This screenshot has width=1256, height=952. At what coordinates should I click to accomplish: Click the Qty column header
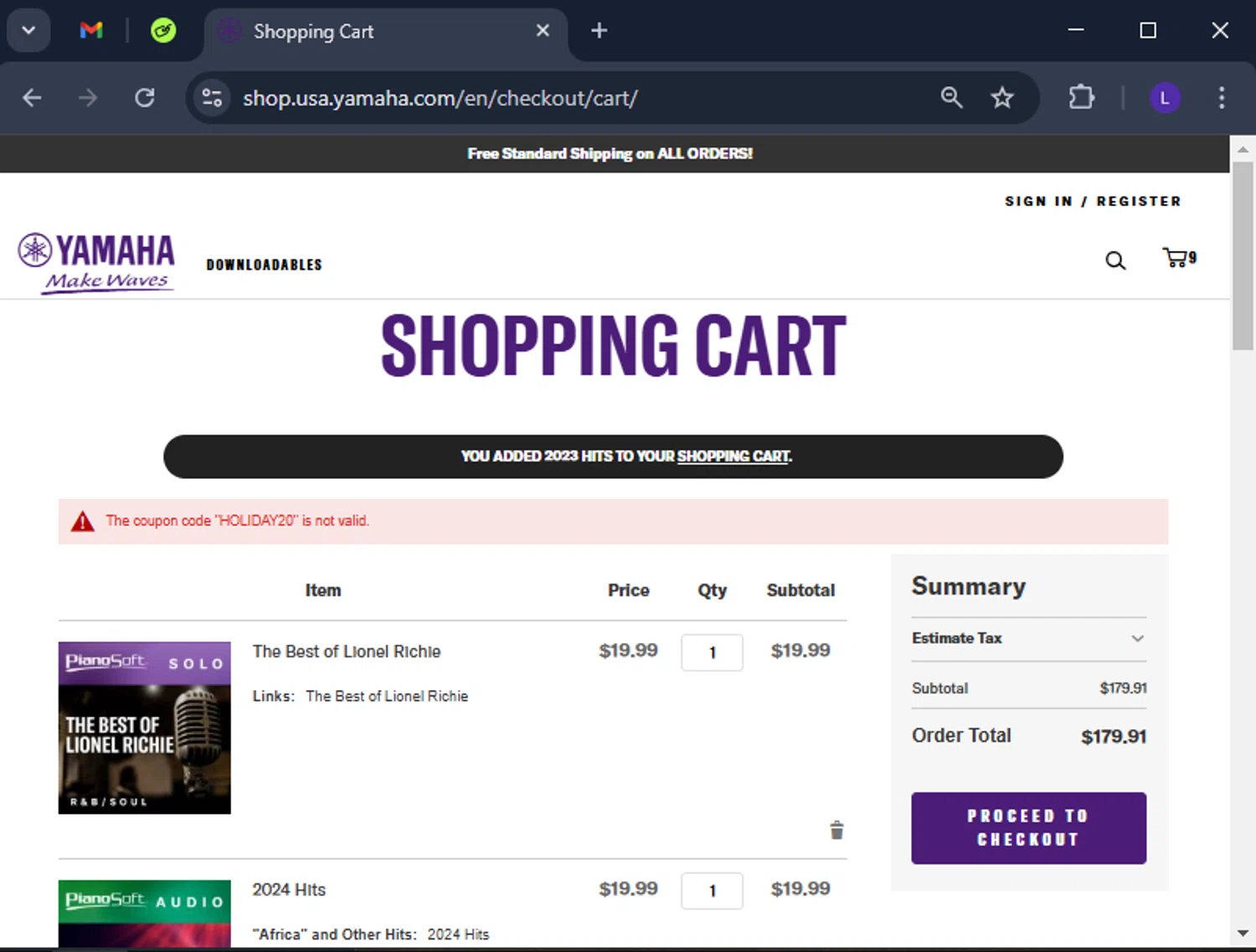pos(712,590)
